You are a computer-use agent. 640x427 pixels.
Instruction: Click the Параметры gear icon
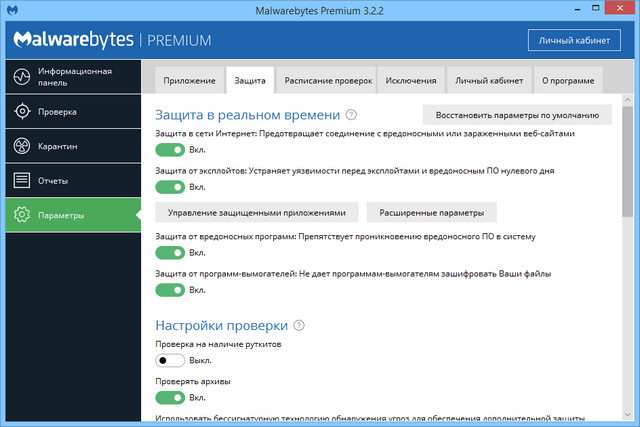22,215
